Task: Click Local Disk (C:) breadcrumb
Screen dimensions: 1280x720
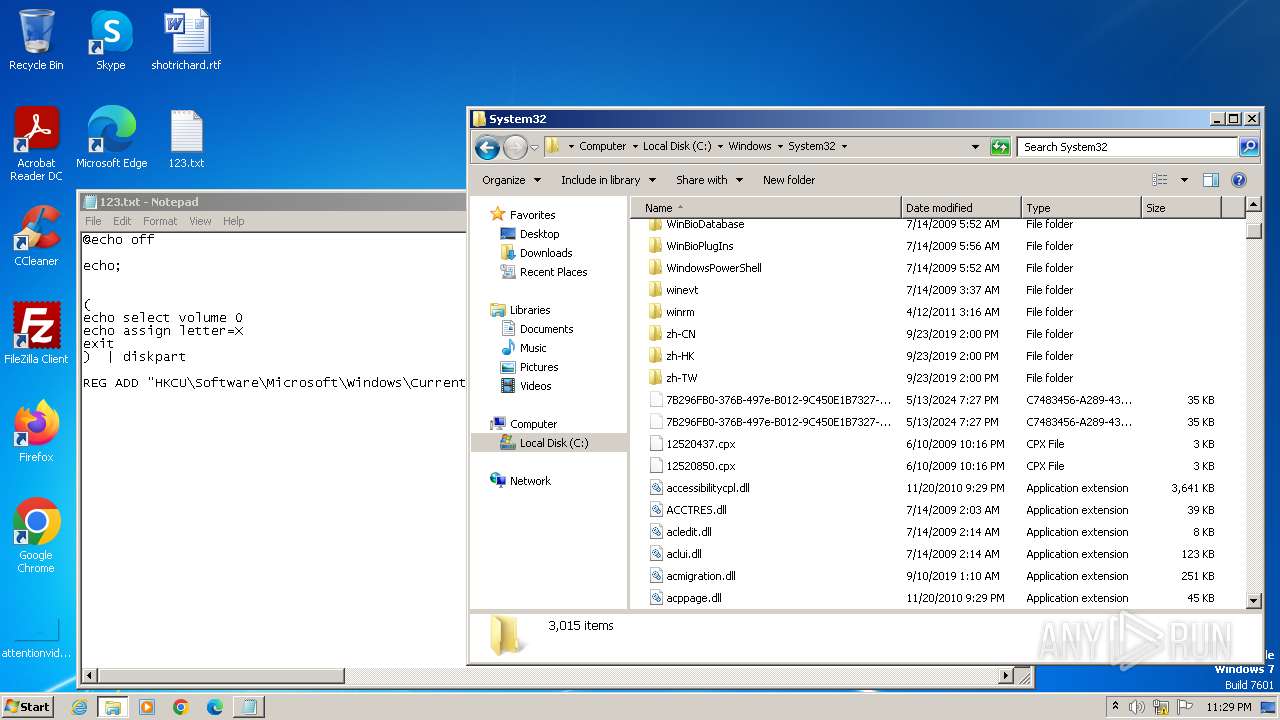Action: (677, 146)
